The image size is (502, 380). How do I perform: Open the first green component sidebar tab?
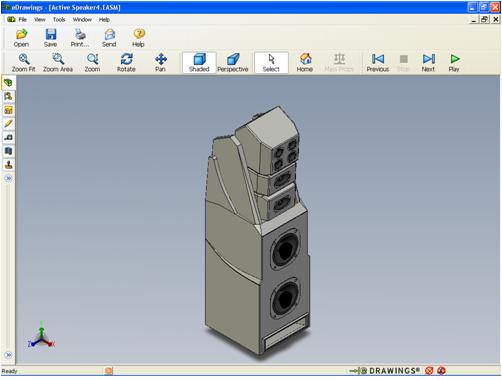click(8, 83)
